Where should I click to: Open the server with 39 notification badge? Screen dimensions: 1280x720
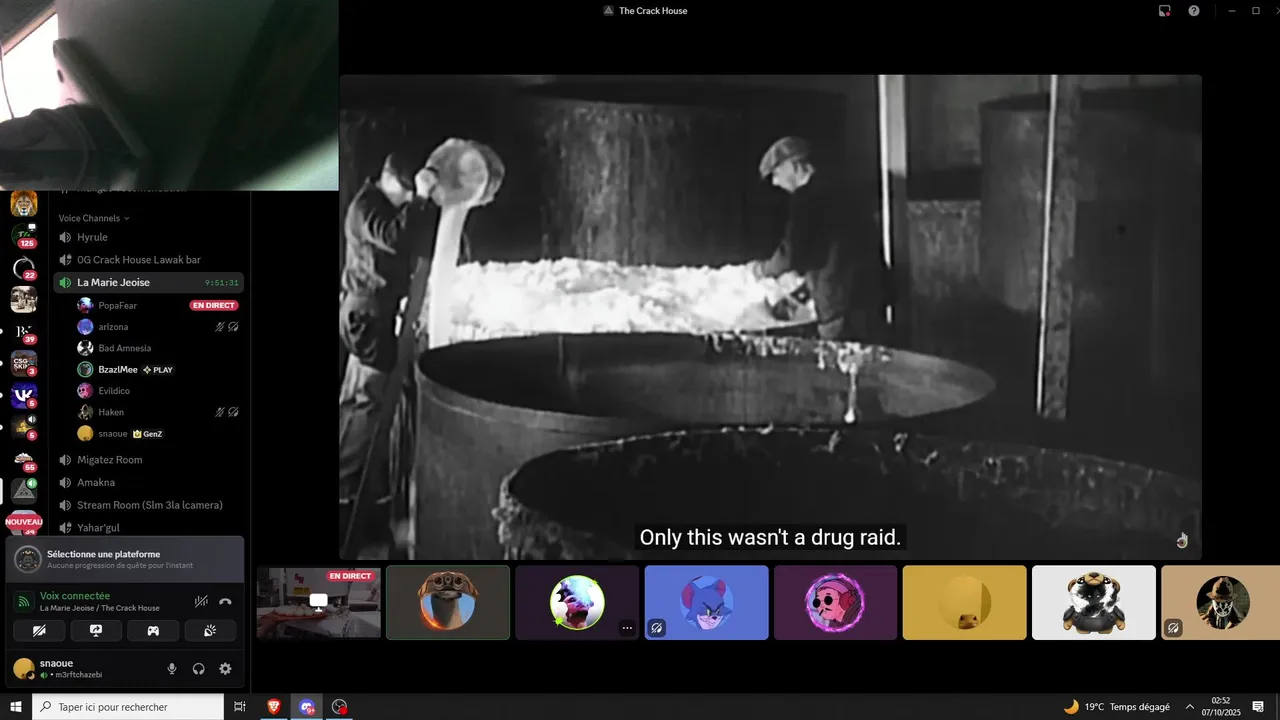click(x=24, y=331)
